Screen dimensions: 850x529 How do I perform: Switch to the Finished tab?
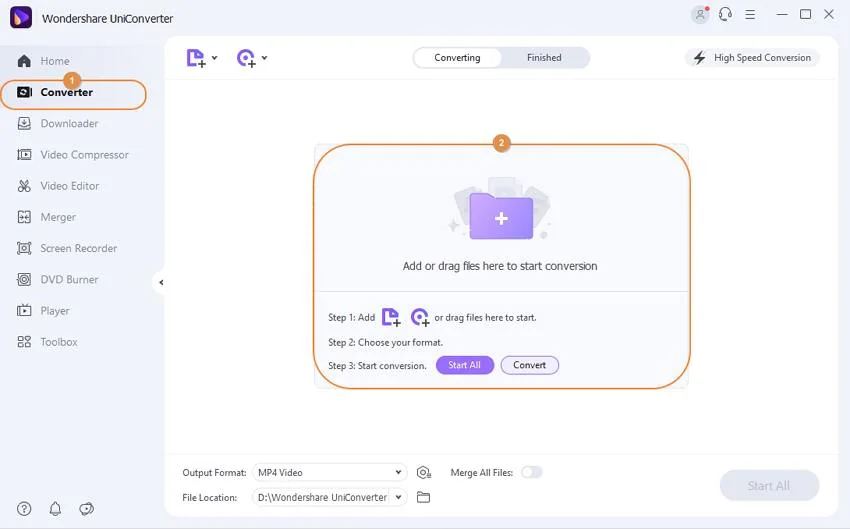click(x=544, y=57)
